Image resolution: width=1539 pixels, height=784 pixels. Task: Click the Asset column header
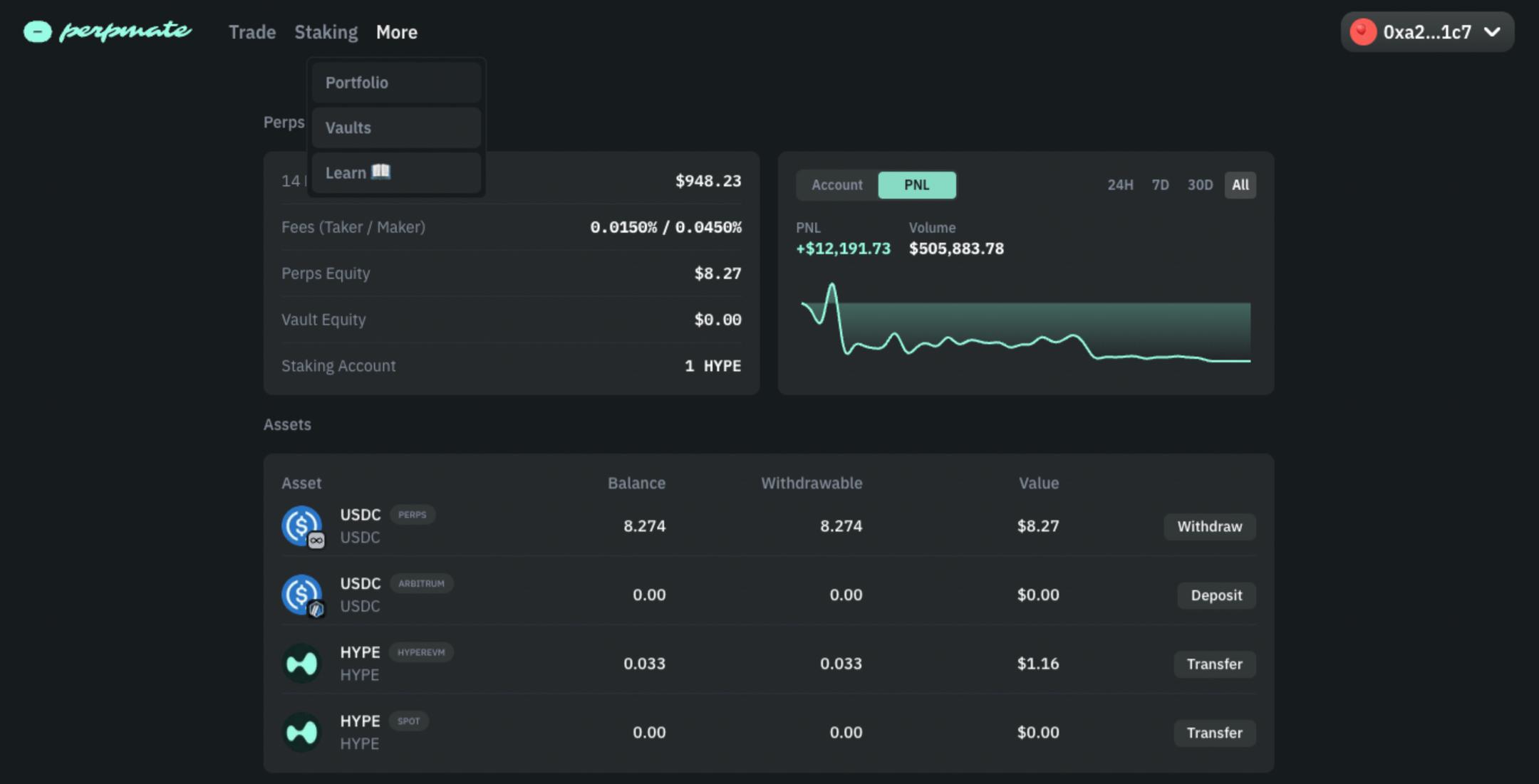[301, 484]
